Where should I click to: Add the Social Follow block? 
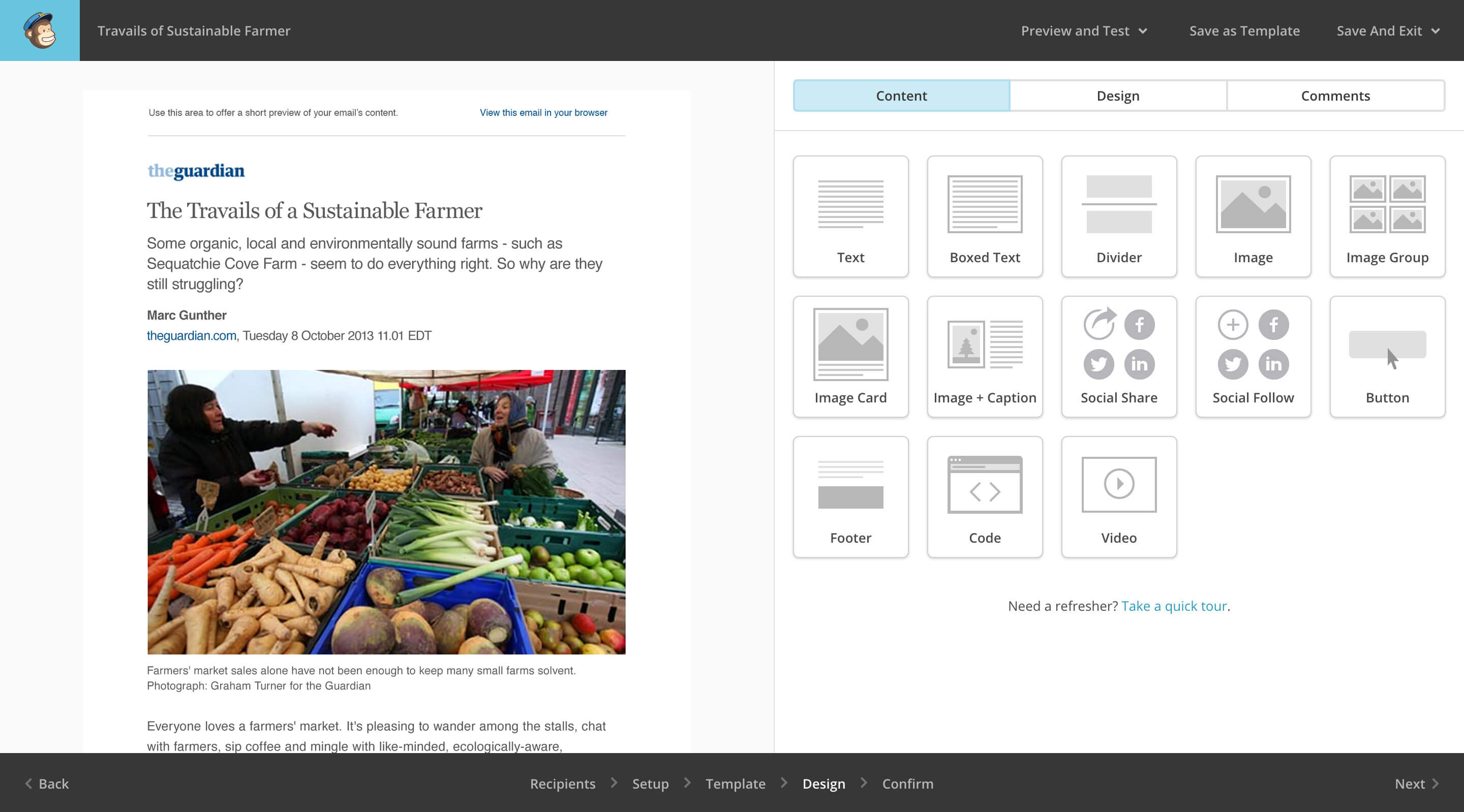(x=1253, y=357)
